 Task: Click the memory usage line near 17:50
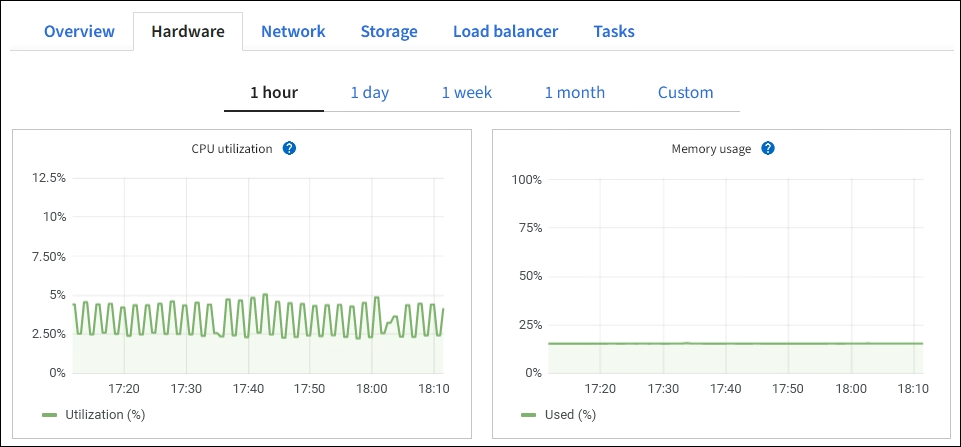point(787,343)
